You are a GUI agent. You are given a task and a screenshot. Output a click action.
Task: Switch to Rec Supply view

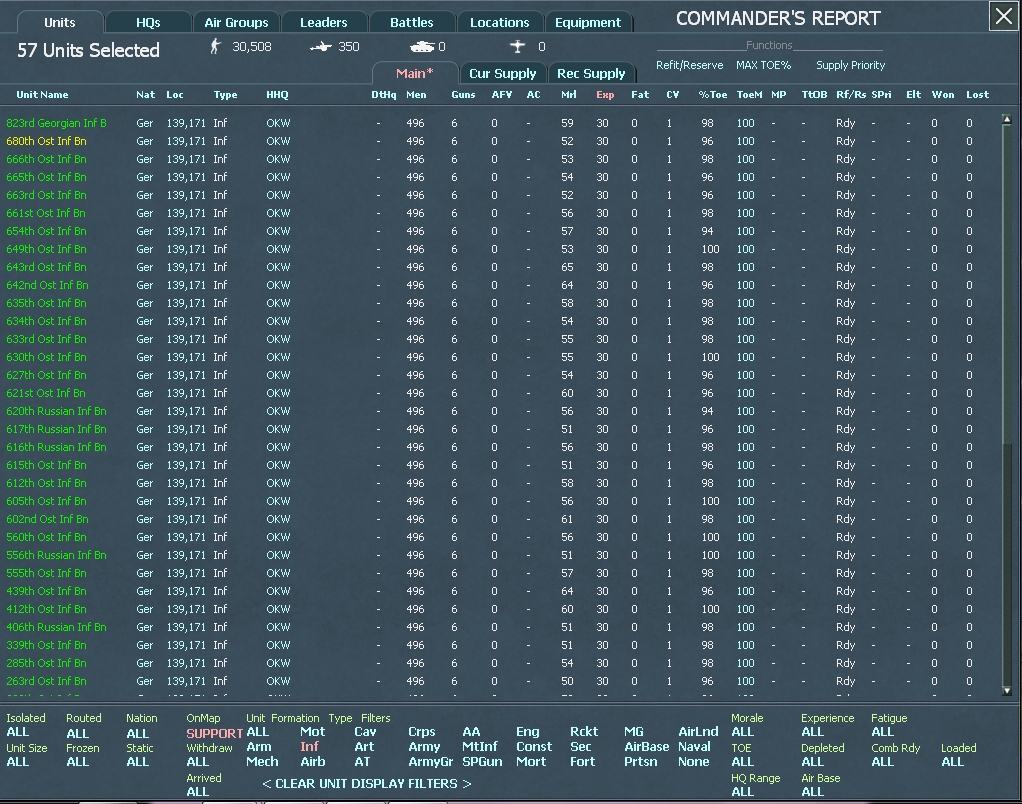591,74
